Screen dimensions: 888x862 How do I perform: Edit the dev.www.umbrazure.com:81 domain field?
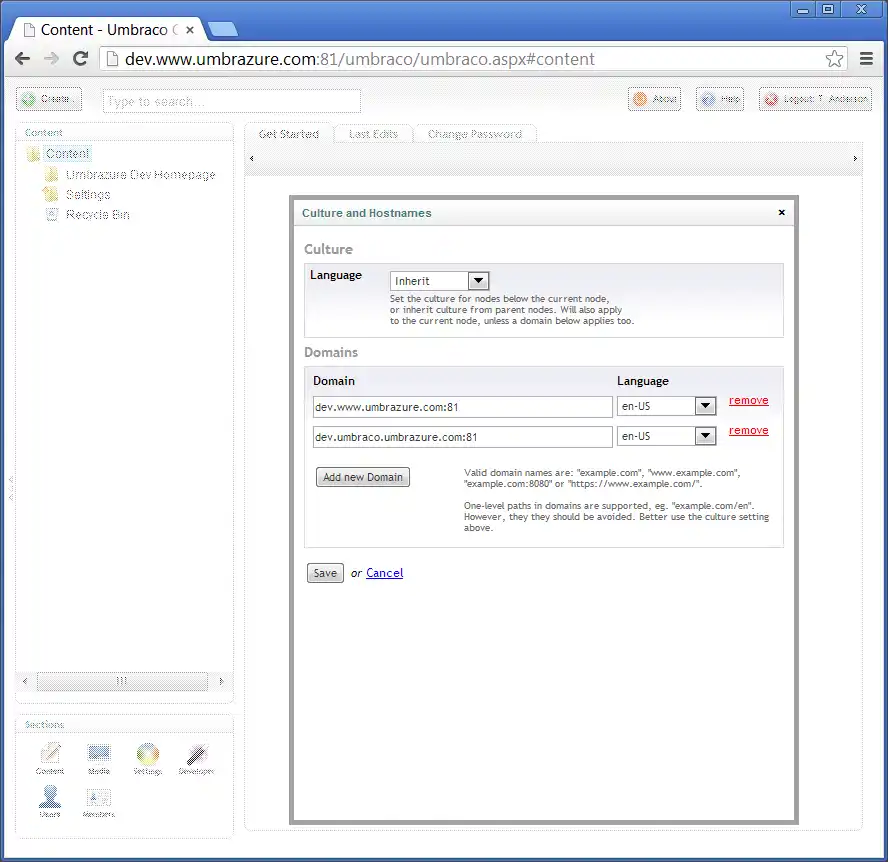click(463, 407)
